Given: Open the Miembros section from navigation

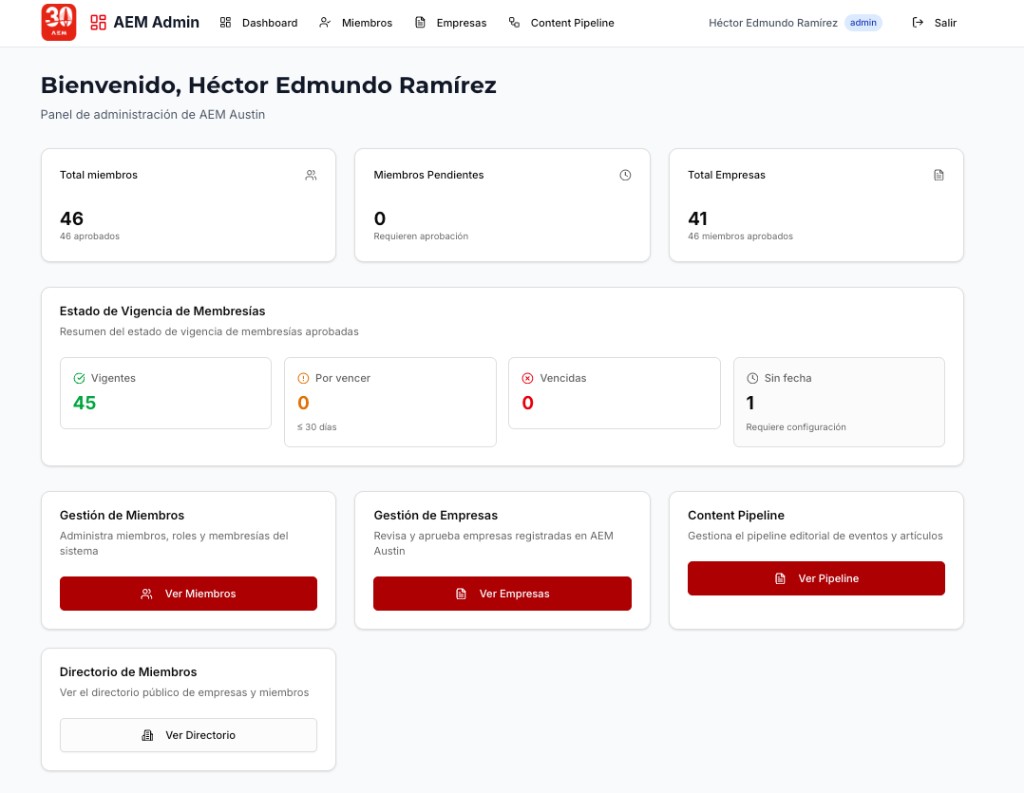Looking at the screenshot, I should click(x=365, y=22).
